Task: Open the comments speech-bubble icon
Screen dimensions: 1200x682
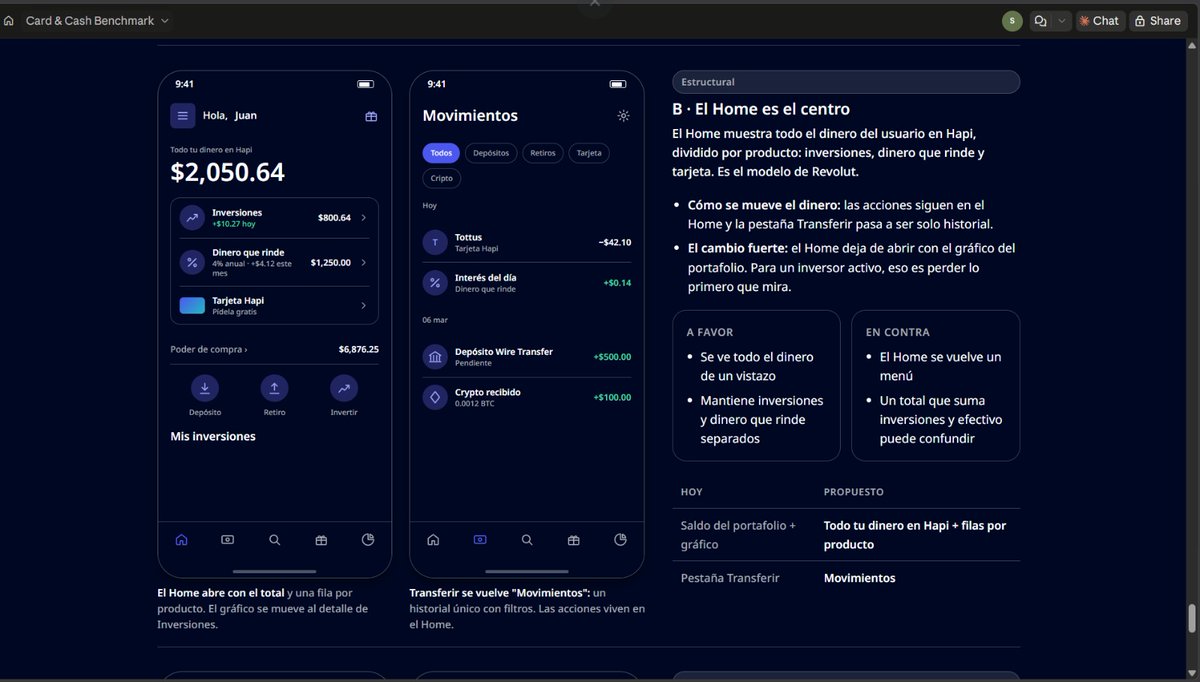Action: point(1041,20)
